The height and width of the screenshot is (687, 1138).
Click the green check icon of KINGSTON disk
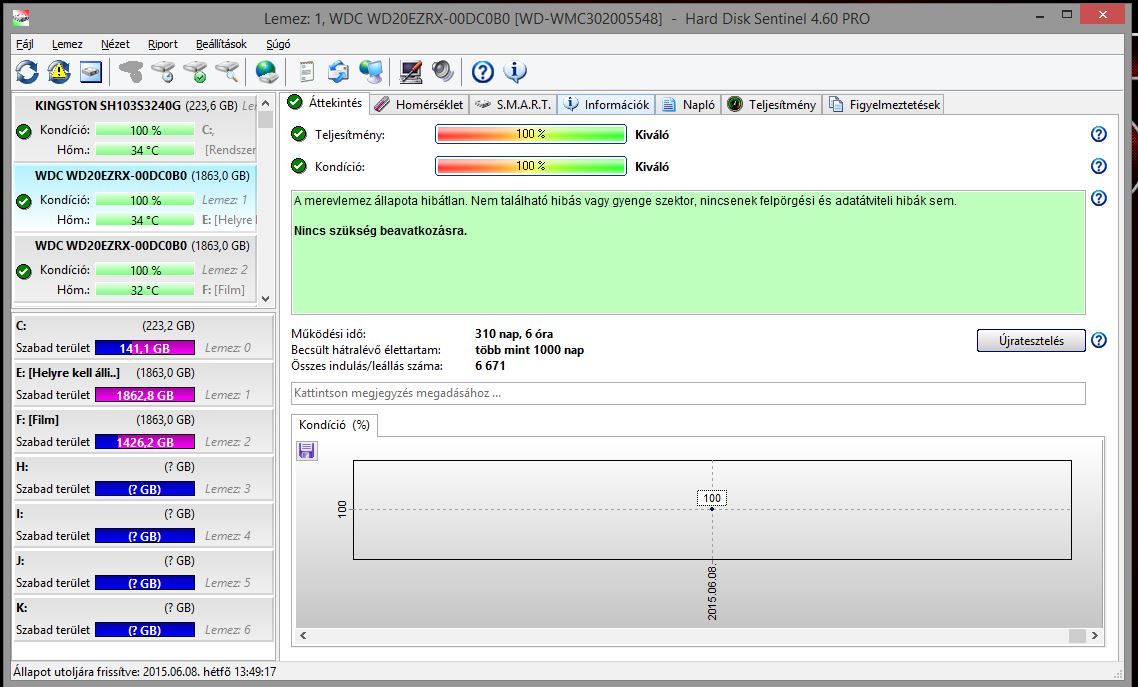(24, 131)
